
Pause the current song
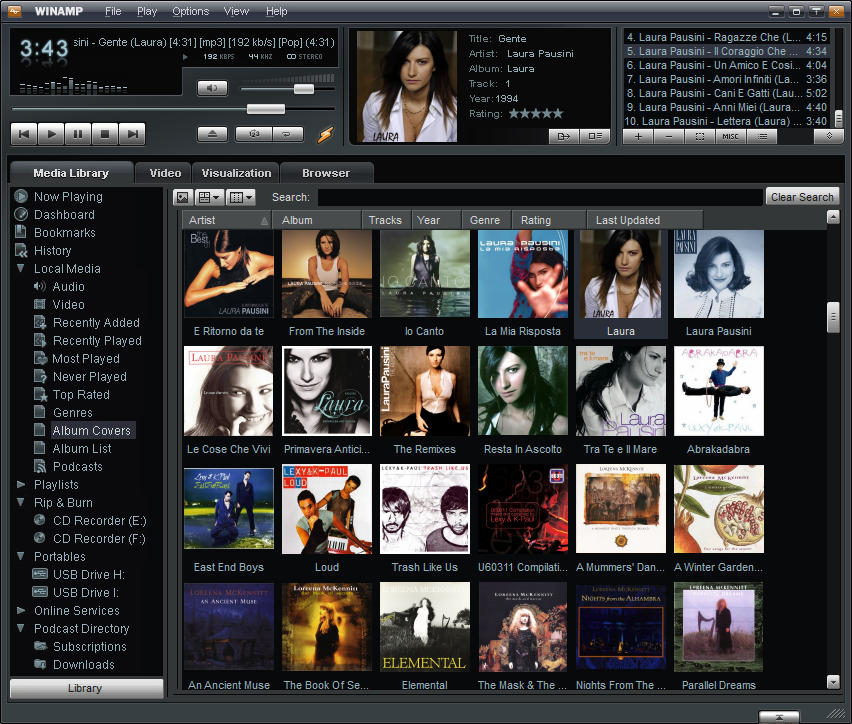click(78, 134)
